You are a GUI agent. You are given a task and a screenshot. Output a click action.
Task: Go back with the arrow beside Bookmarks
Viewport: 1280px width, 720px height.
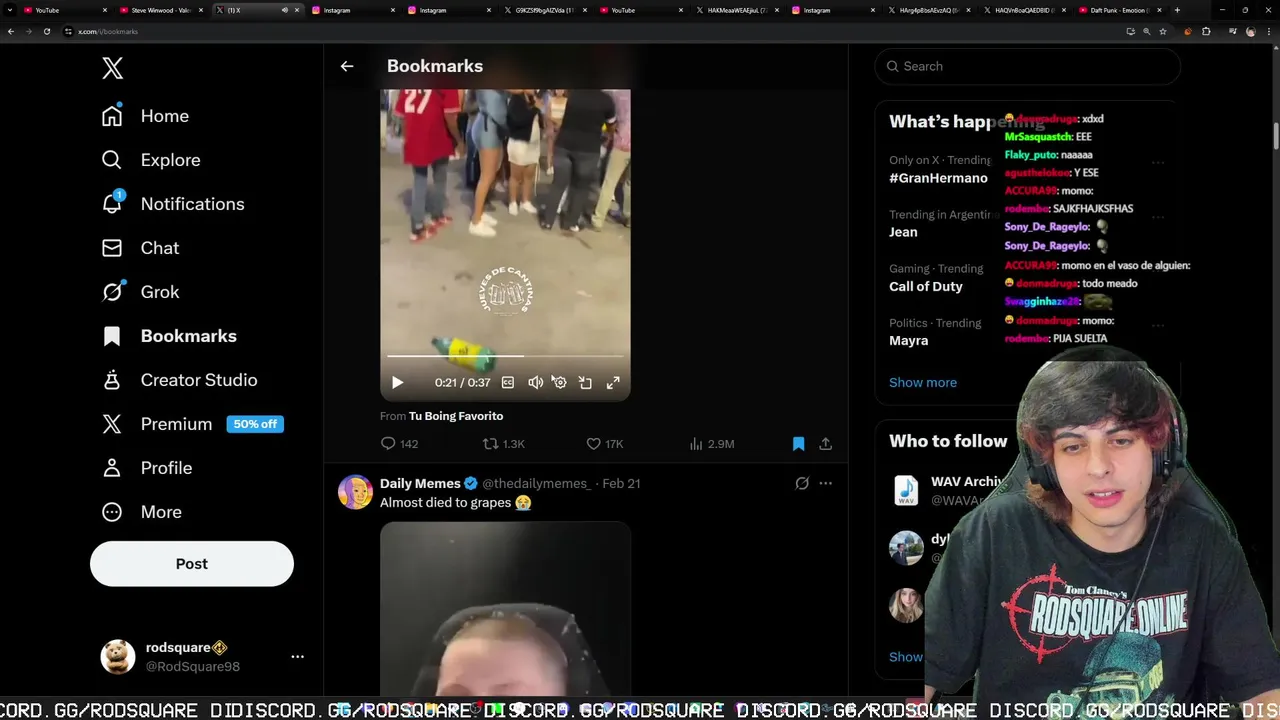coord(347,66)
